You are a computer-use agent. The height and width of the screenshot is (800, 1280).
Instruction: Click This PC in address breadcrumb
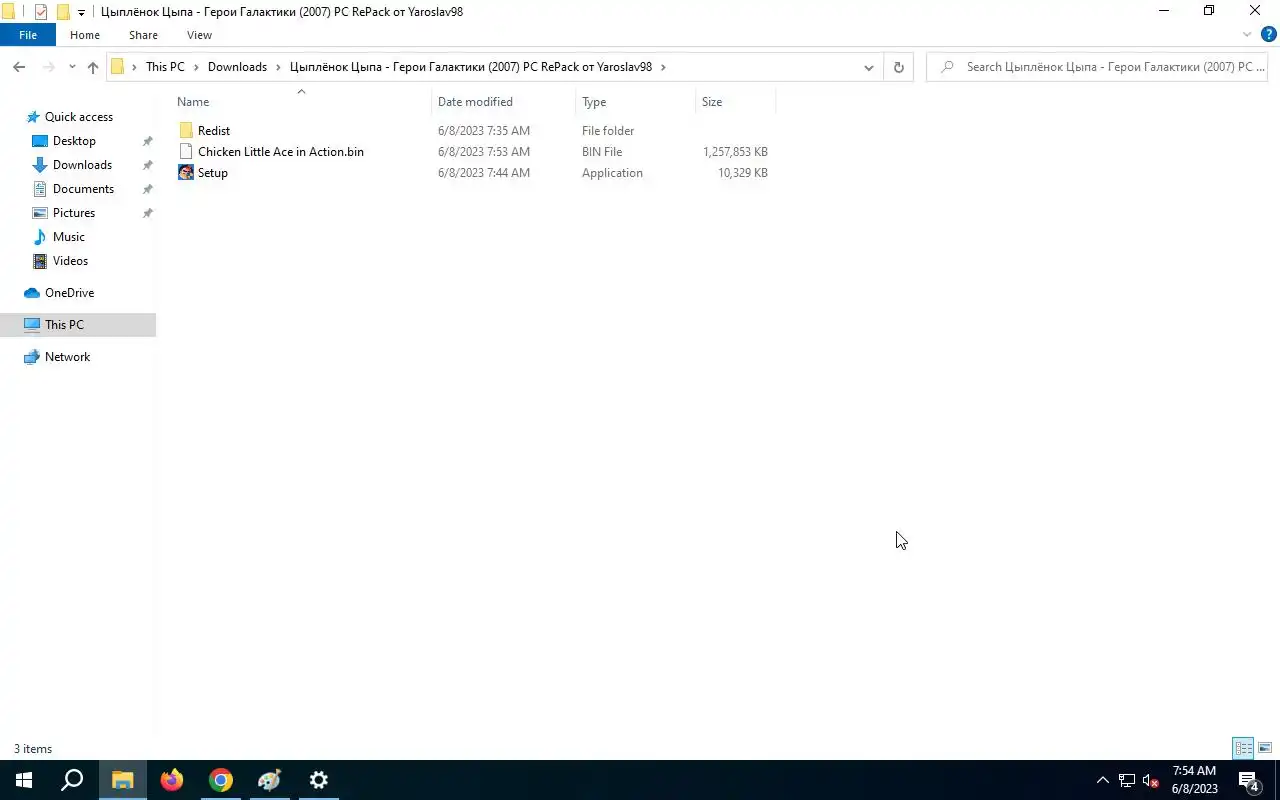pos(165,67)
